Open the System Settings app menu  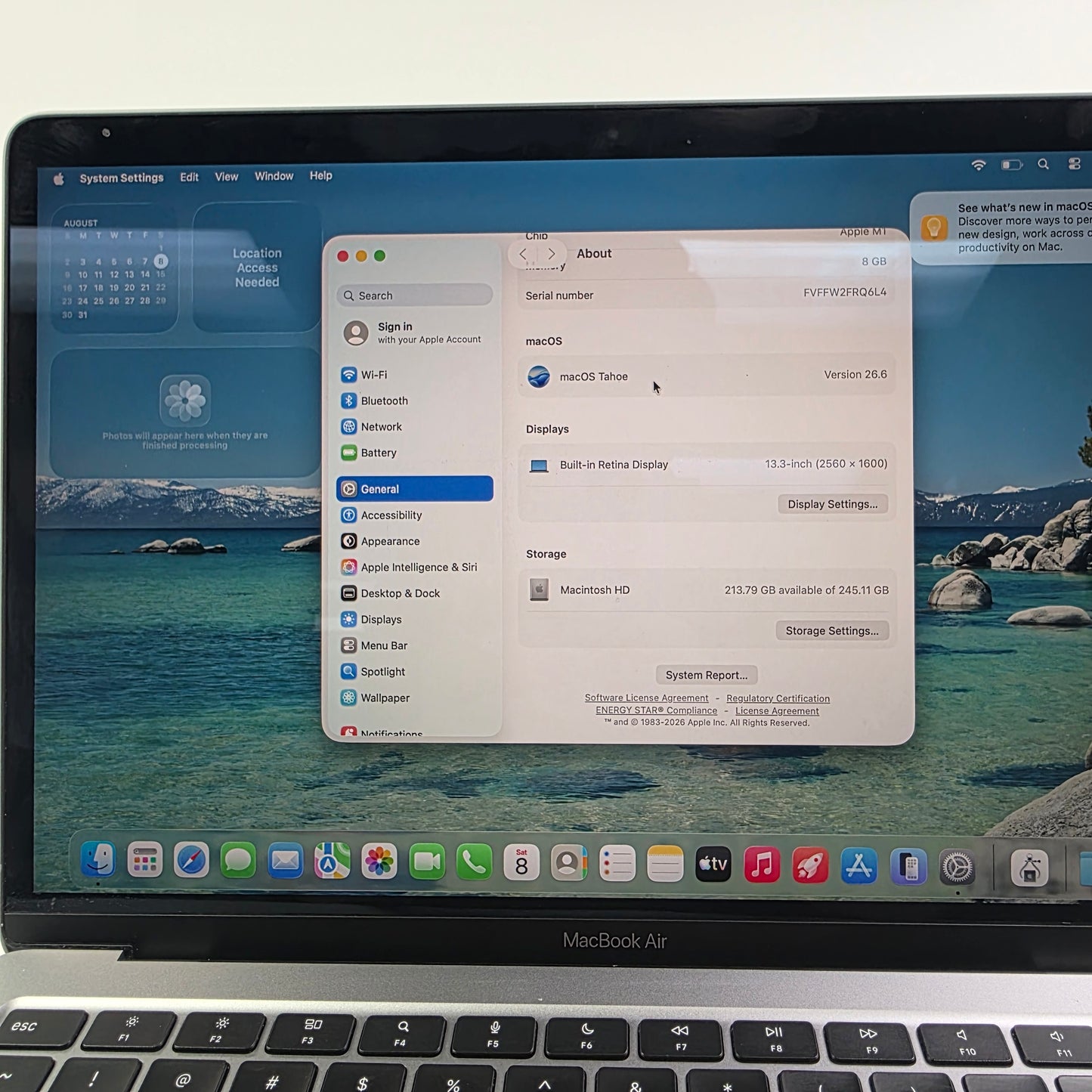pos(122,178)
